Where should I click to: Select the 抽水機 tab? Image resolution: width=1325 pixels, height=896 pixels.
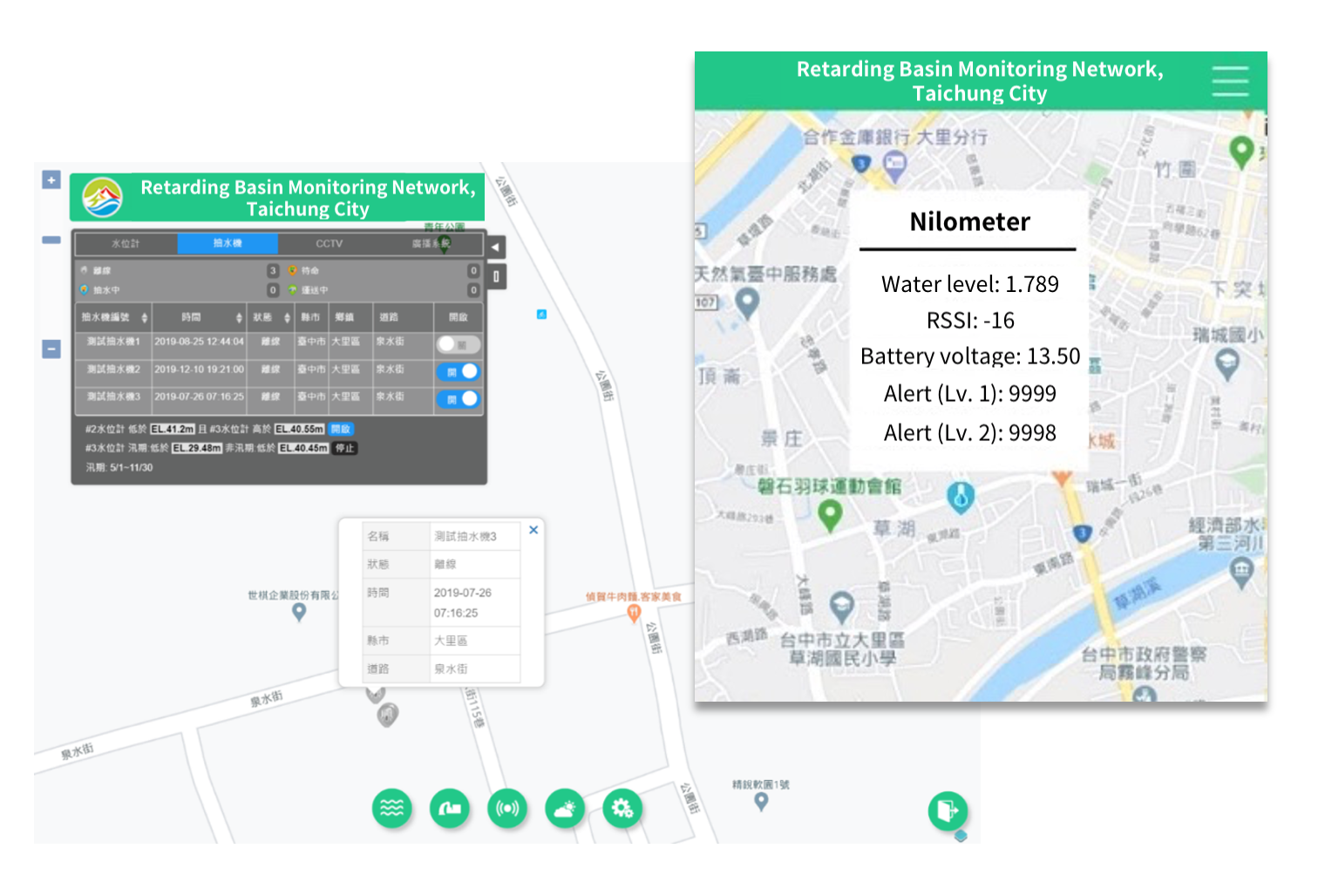pos(228,243)
